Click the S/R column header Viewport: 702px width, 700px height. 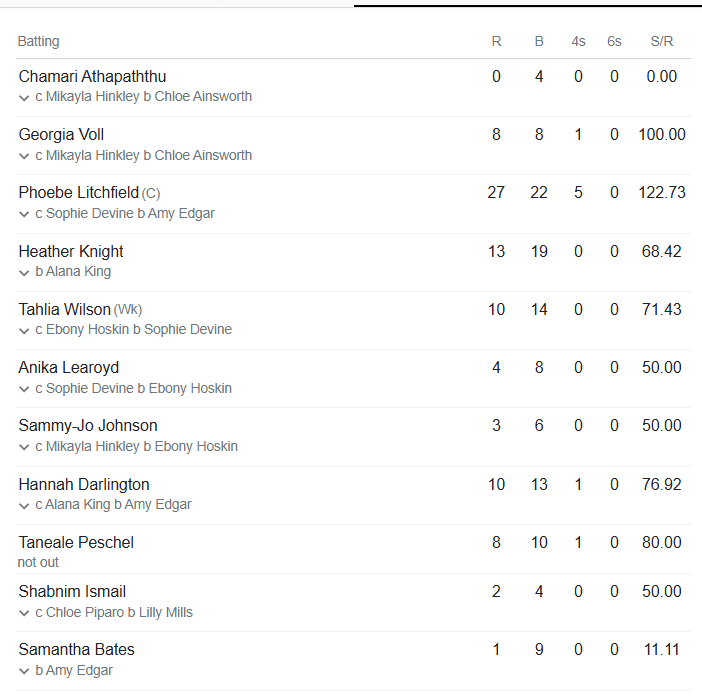tap(662, 41)
